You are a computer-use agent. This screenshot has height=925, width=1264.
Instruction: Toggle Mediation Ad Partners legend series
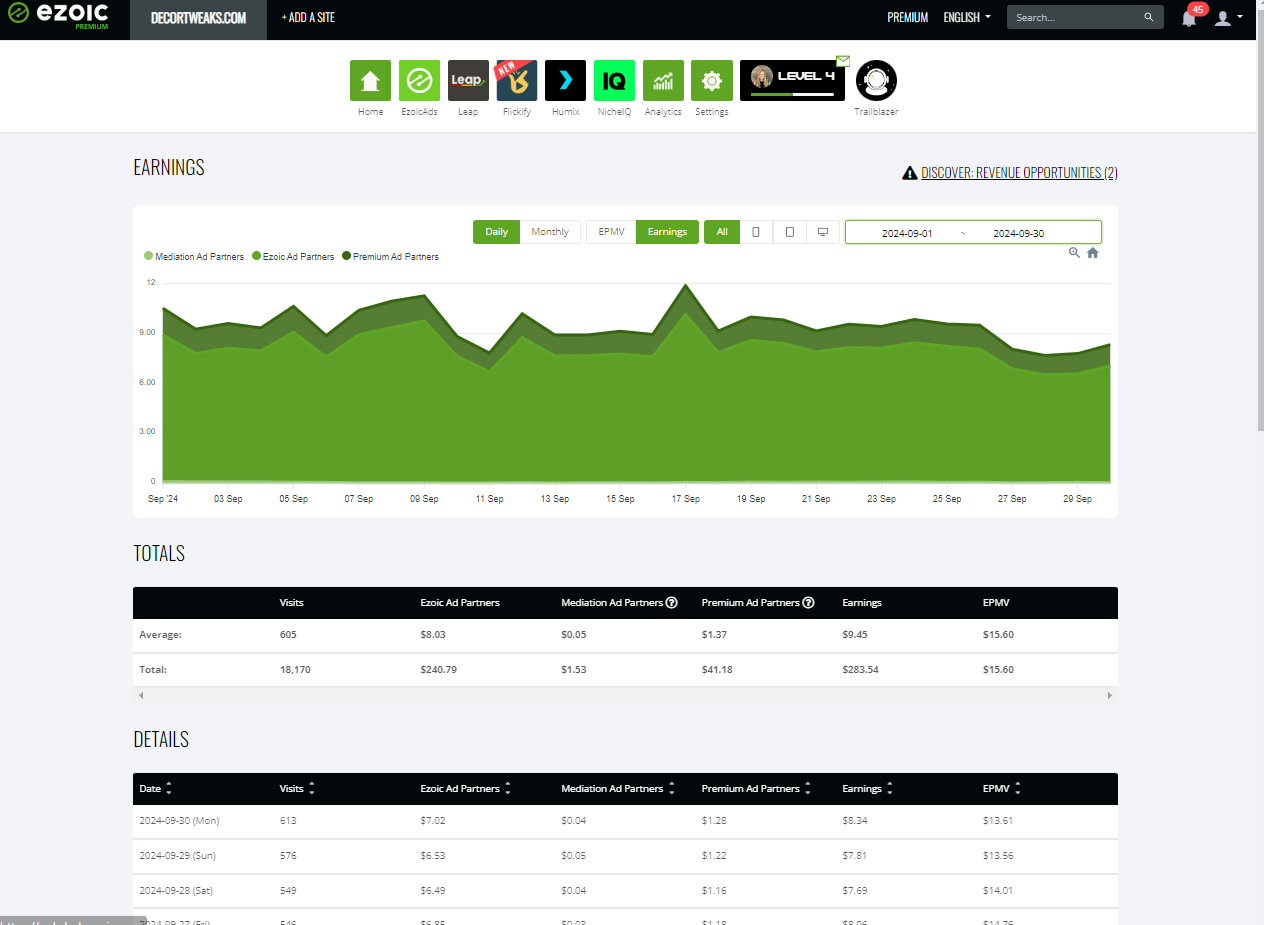(x=194, y=257)
